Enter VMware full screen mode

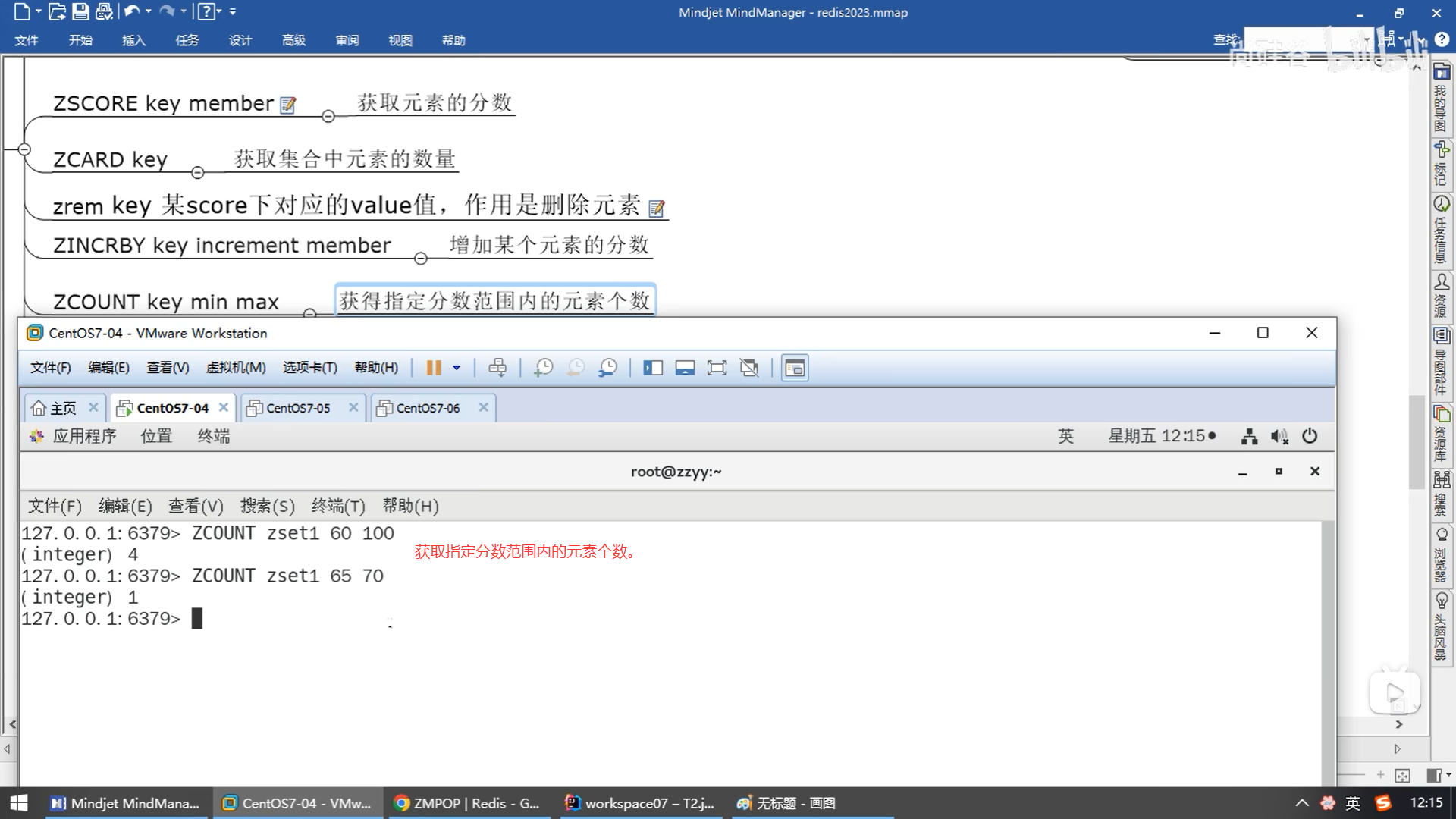click(717, 368)
